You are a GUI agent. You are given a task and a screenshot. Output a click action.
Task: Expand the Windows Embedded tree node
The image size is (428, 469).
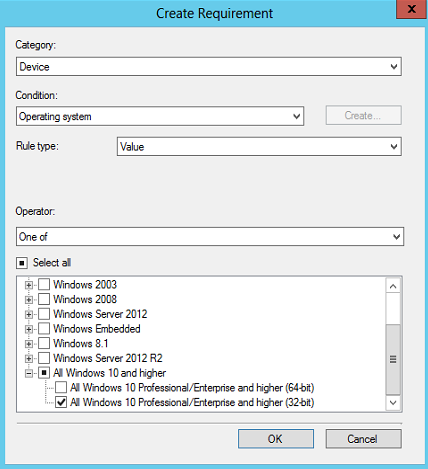click(x=29, y=329)
